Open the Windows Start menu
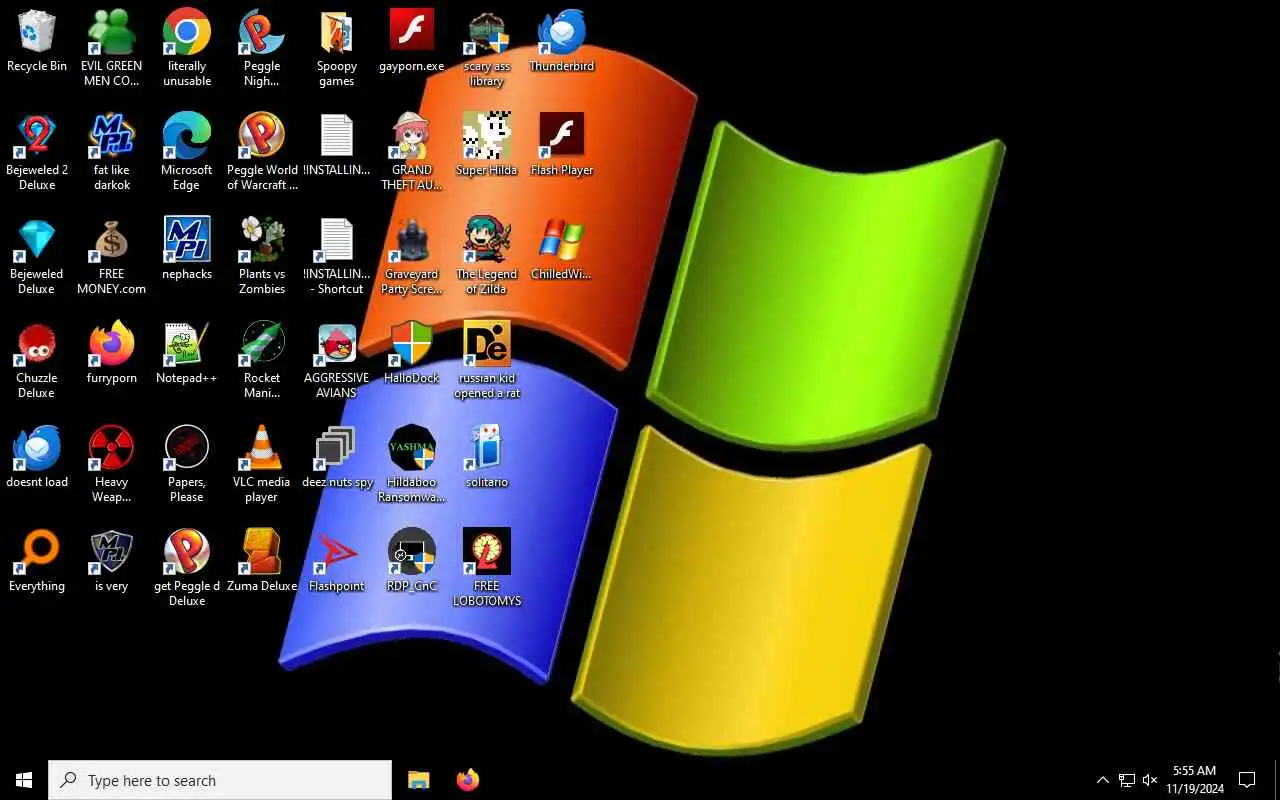 24,780
